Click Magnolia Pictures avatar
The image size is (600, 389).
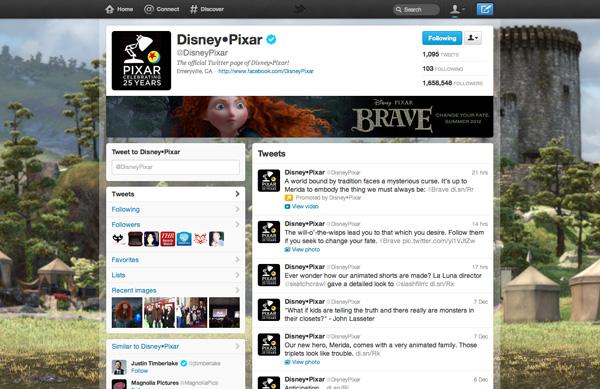119,384
